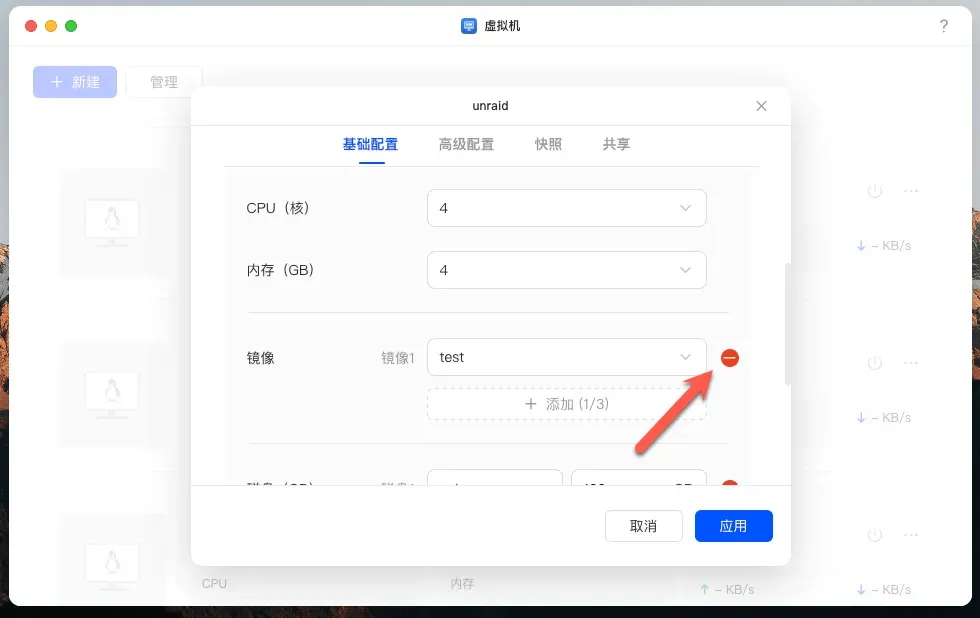Open the 镜像1 test dropdown
Image resolution: width=980 pixels, height=618 pixels.
tap(566, 357)
